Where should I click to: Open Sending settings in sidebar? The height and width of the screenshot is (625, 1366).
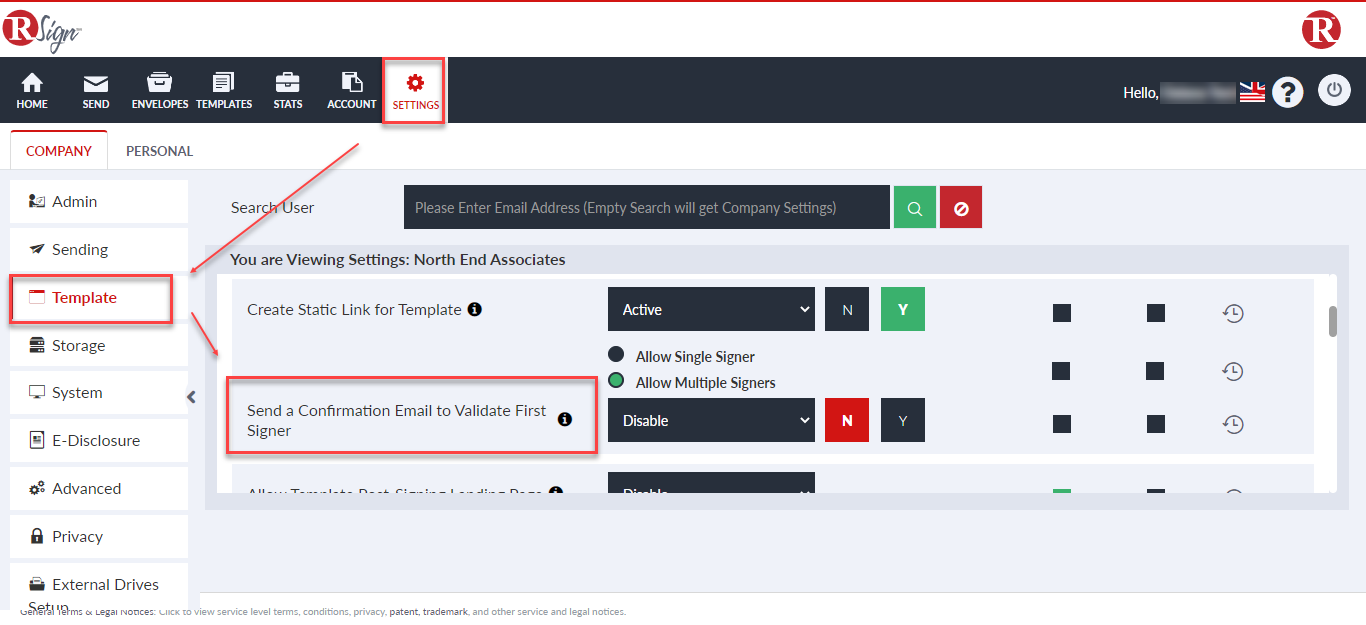(99, 249)
